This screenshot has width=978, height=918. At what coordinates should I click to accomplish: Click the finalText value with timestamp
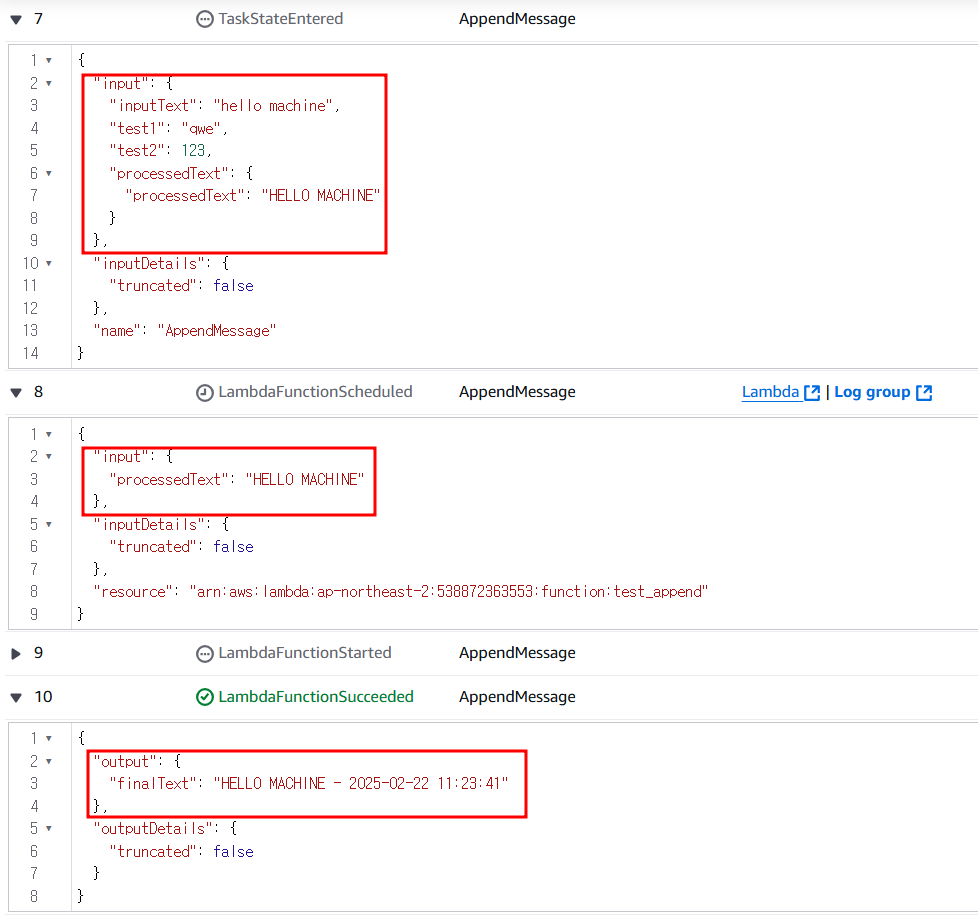pos(361,784)
